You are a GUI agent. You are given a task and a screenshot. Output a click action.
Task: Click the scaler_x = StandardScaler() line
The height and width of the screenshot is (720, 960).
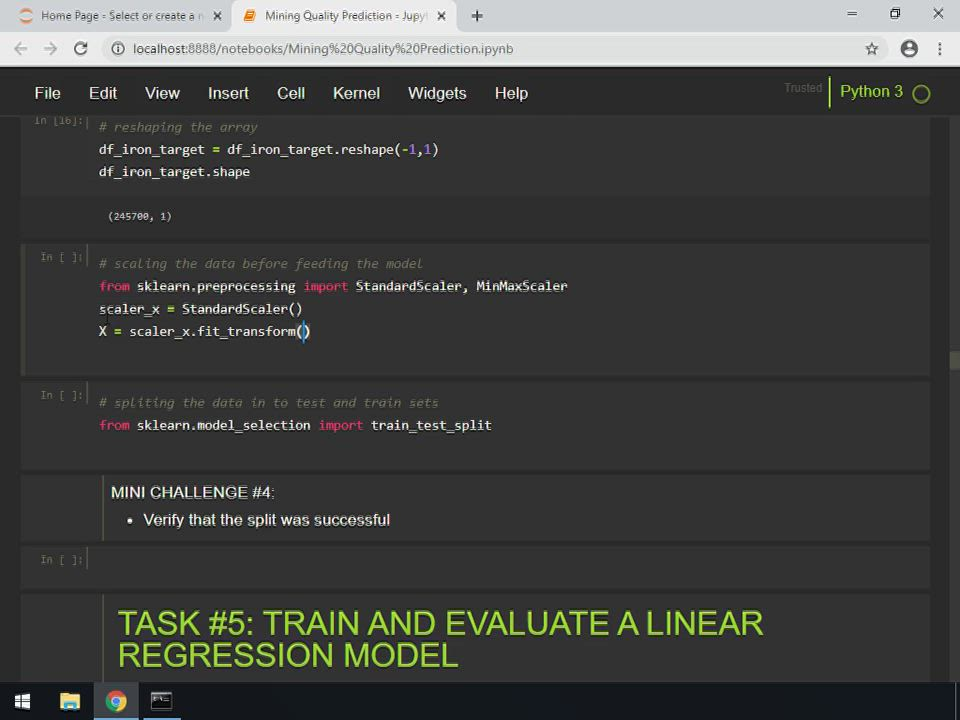coord(201,309)
